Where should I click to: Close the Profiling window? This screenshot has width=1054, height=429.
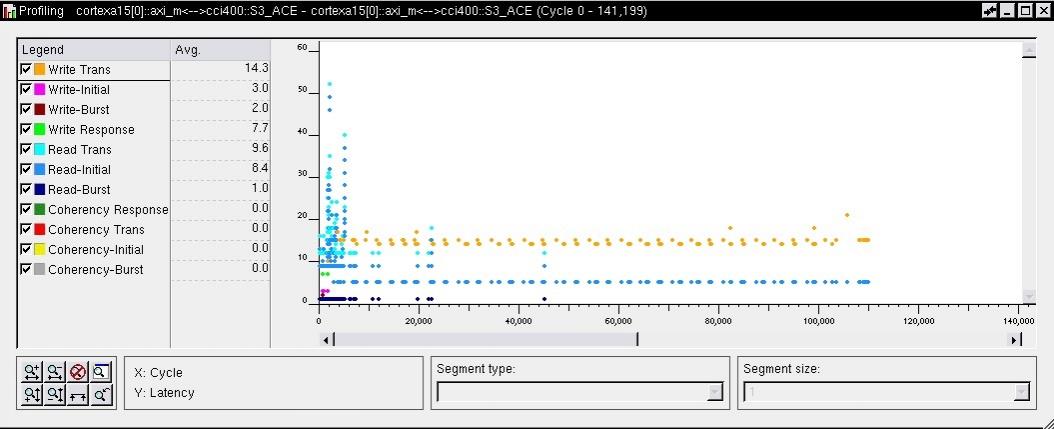pos(1042,11)
